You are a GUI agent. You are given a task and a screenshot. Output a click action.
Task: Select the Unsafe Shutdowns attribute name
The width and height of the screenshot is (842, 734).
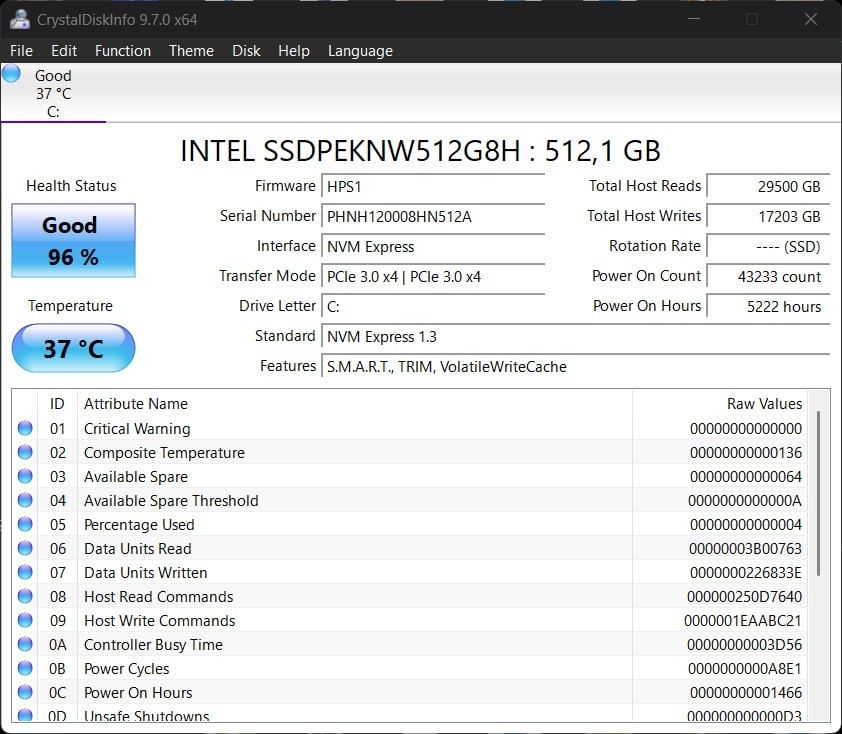[x=147, y=716]
